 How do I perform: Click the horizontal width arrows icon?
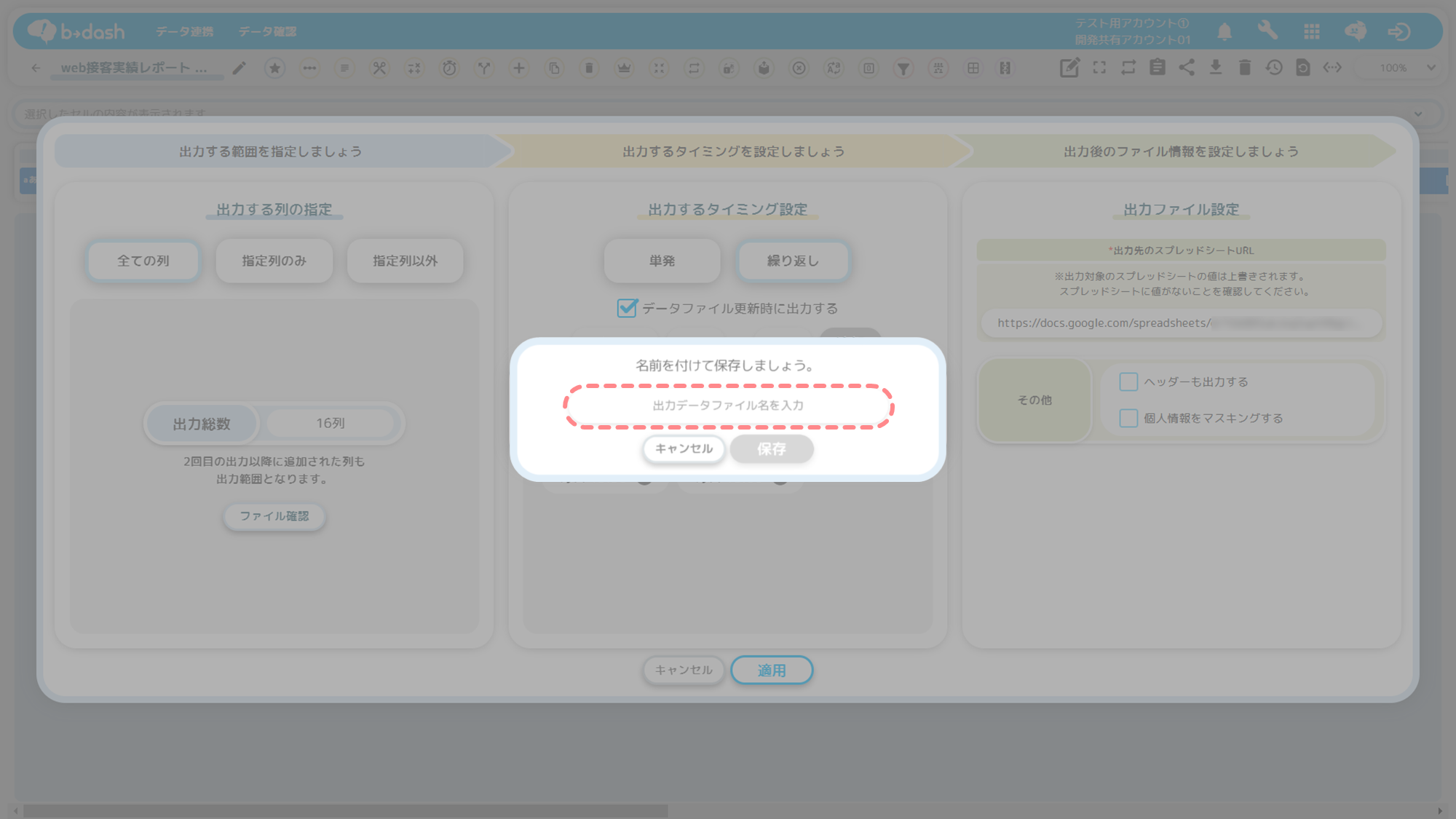[1332, 68]
